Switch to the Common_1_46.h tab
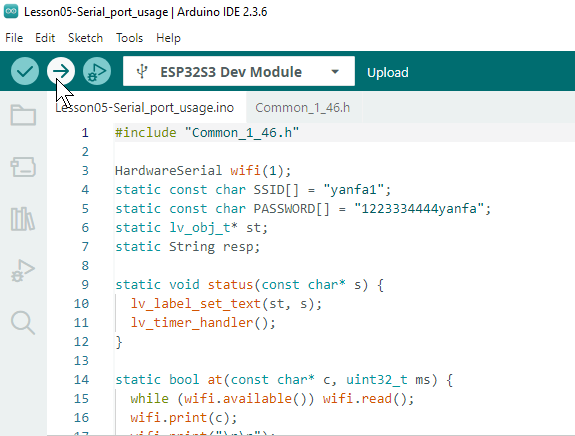 pyautogui.click(x=303, y=107)
